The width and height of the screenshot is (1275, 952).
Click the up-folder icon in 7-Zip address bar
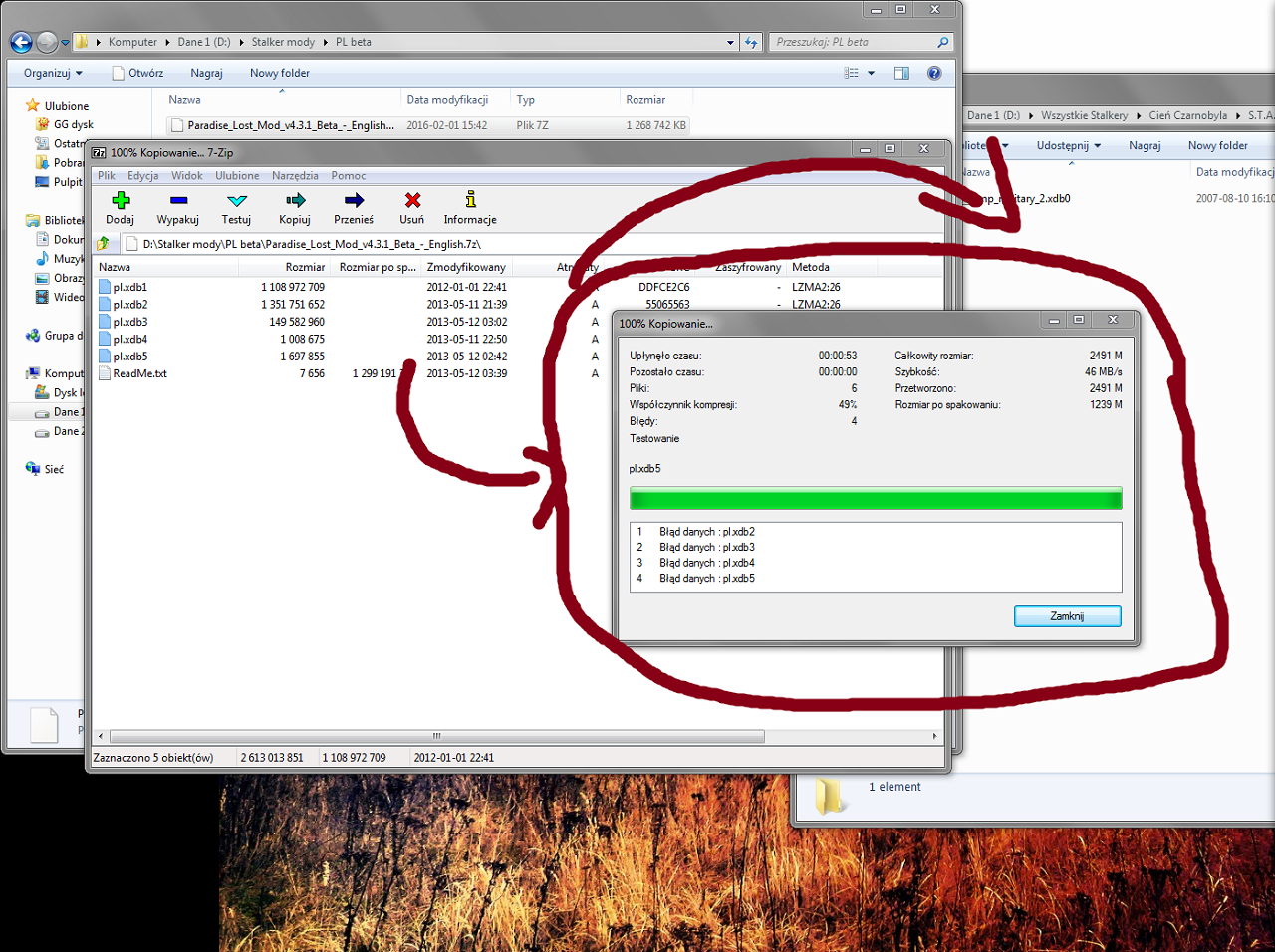104,243
